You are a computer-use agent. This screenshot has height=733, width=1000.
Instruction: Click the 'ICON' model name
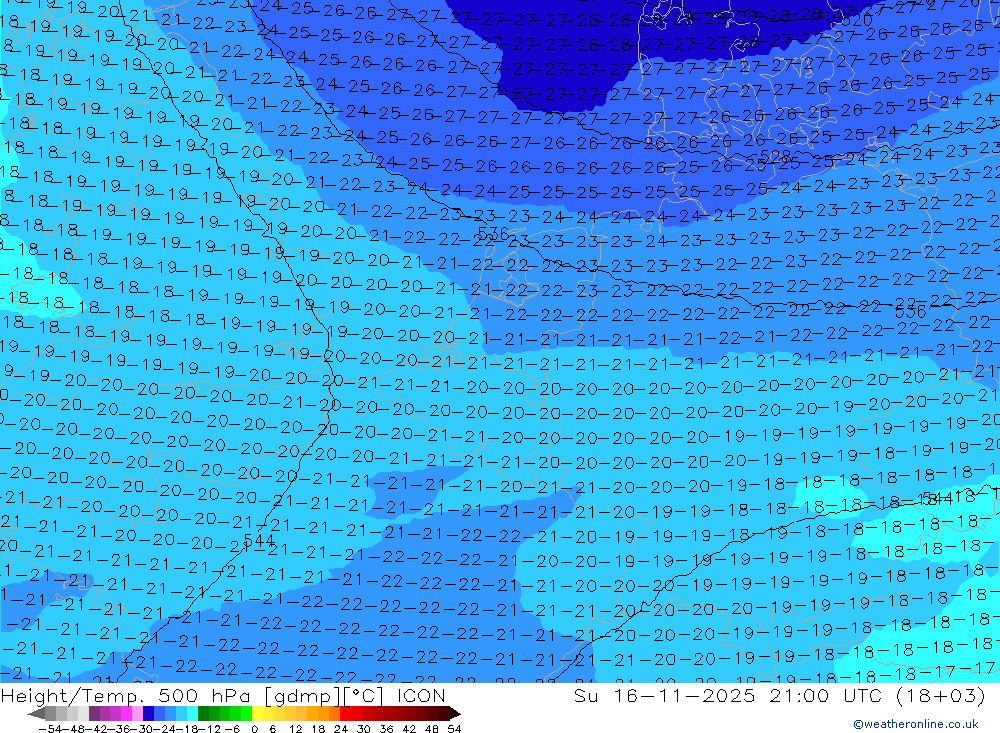421,695
